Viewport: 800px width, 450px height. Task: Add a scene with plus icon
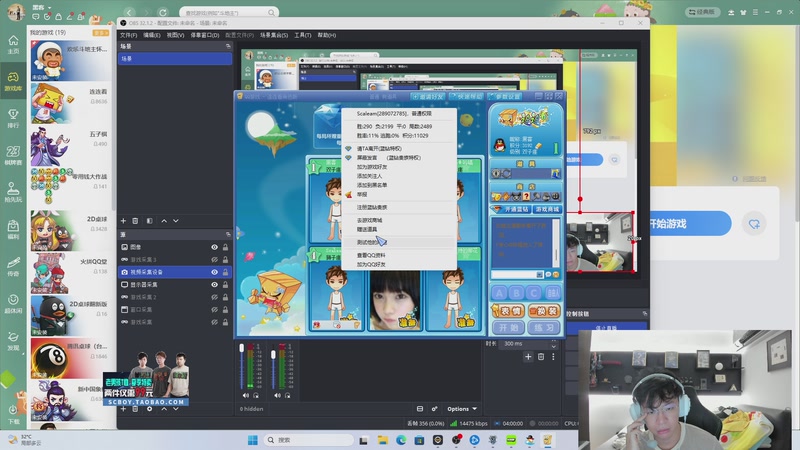click(x=123, y=221)
